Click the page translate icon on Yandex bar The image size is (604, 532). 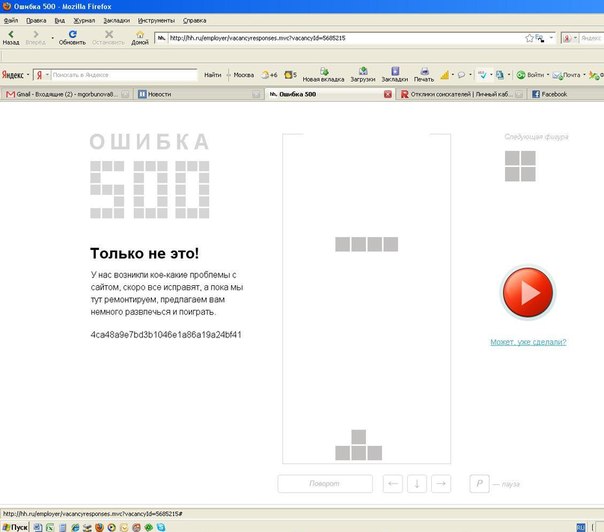[x=500, y=75]
